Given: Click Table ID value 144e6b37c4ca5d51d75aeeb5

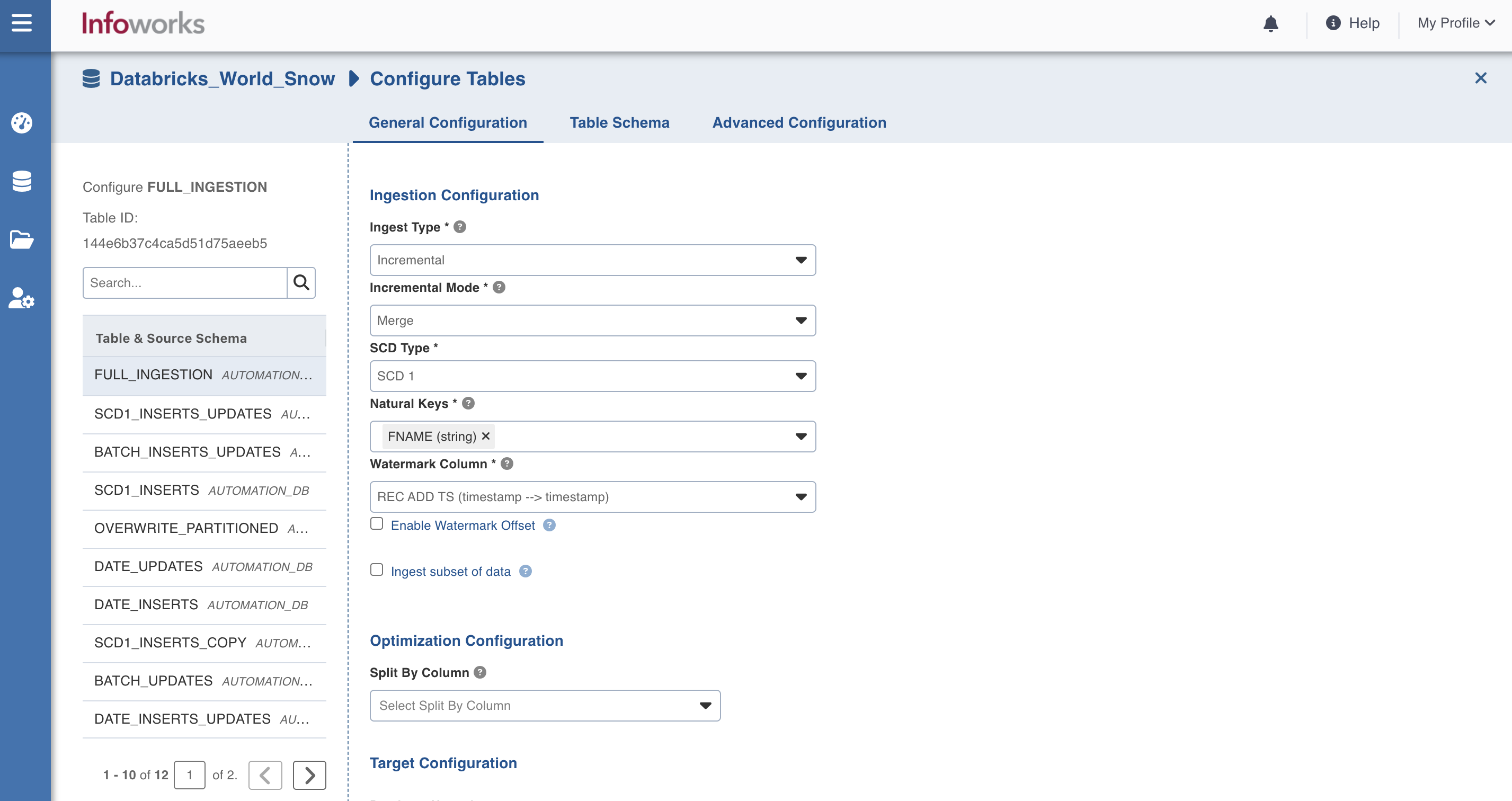Looking at the screenshot, I should coord(175,244).
